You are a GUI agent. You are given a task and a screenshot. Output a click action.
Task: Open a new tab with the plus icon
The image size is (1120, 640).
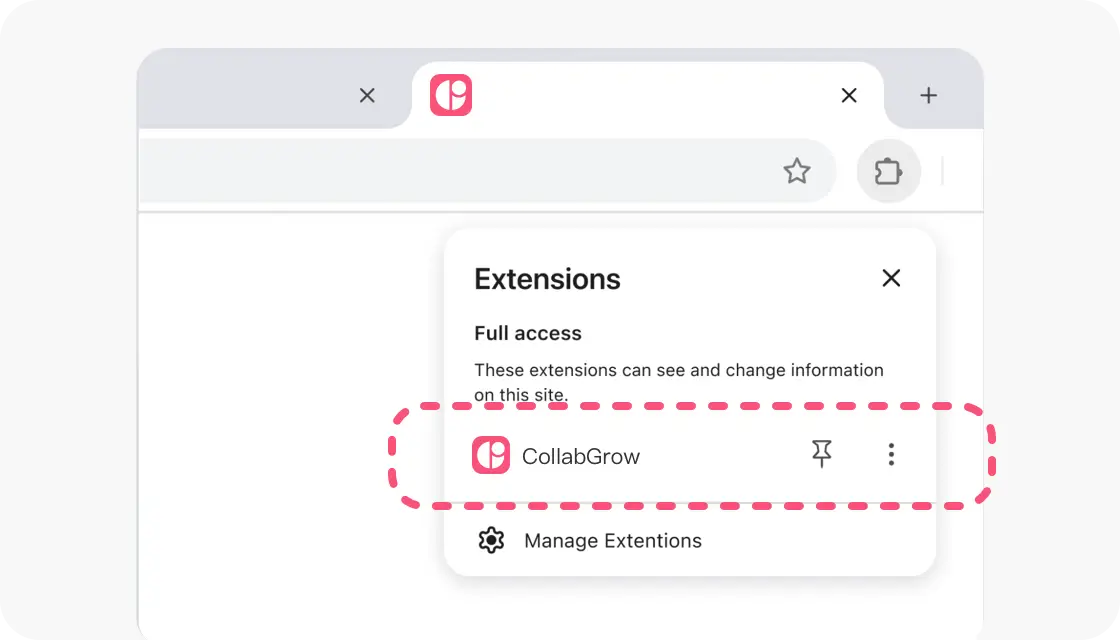click(x=928, y=95)
